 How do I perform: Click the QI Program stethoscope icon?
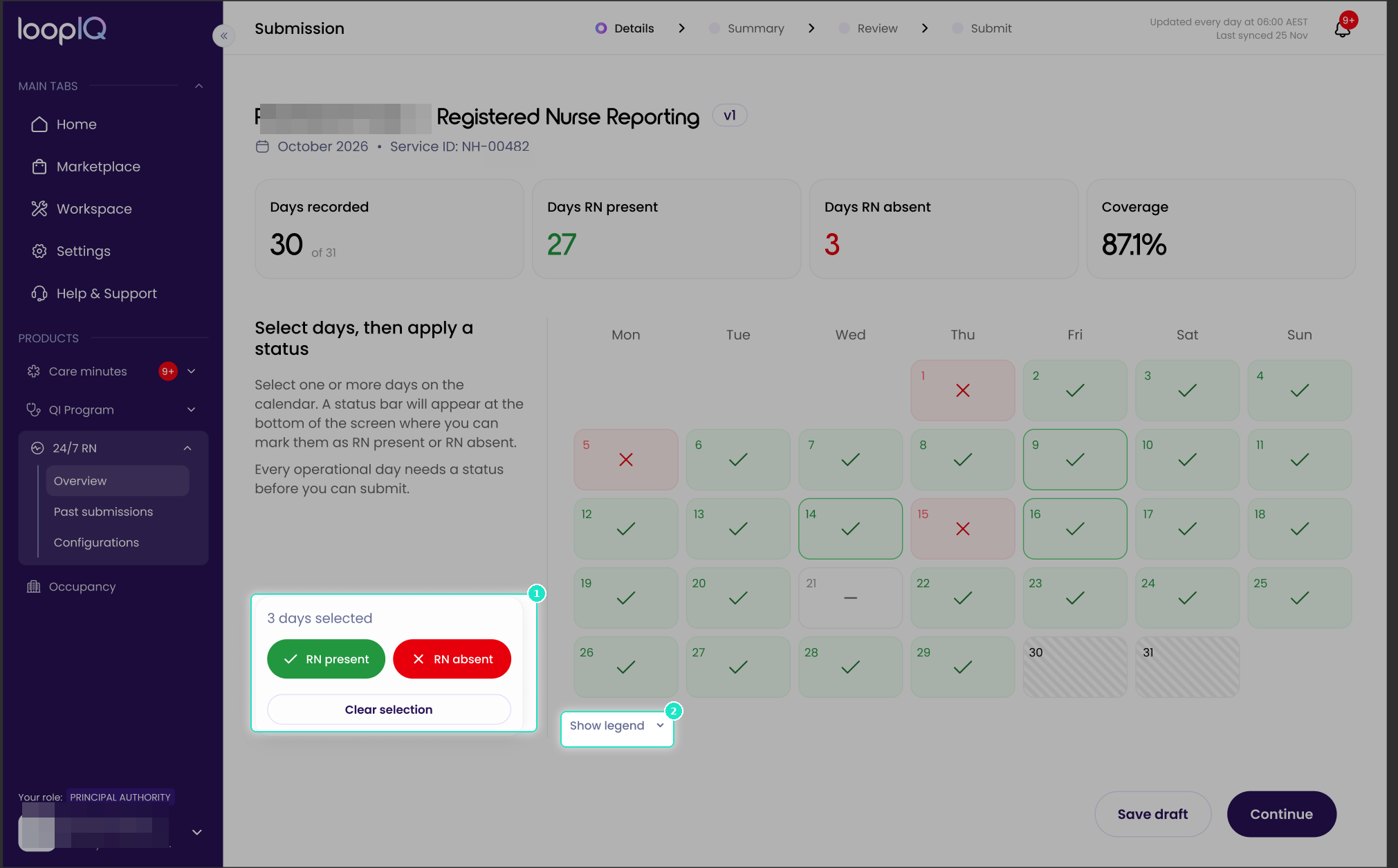[x=33, y=409]
